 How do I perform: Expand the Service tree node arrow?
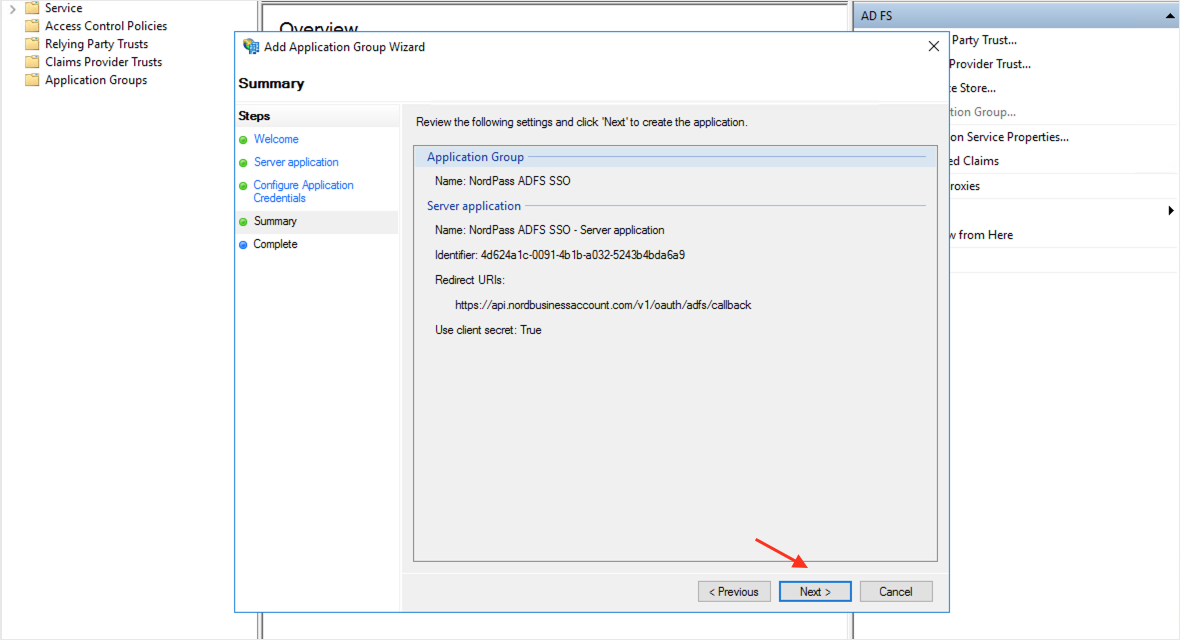[x=12, y=8]
